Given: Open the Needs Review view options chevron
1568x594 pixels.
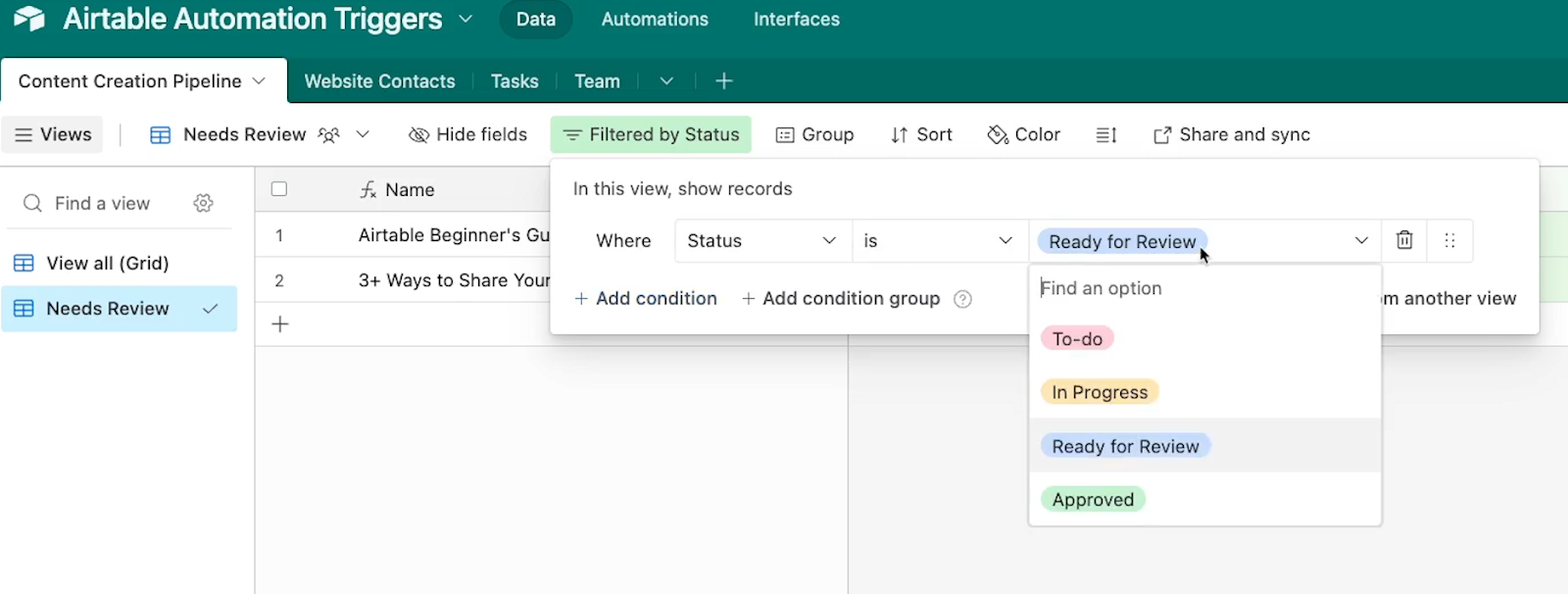Looking at the screenshot, I should click(x=363, y=134).
